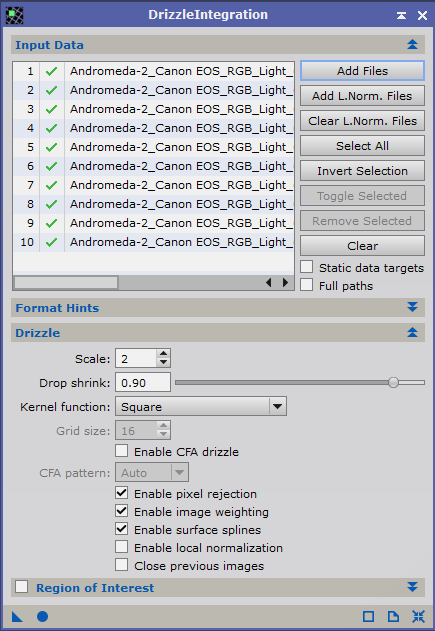Viewport: 435px width, 631px height.
Task: Click the Add Files button
Action: click(x=362, y=71)
